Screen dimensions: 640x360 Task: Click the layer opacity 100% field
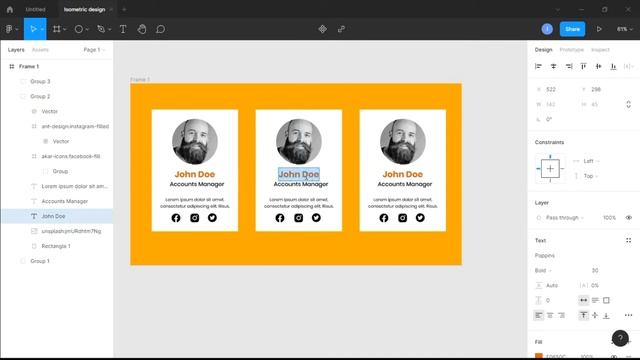click(609, 218)
